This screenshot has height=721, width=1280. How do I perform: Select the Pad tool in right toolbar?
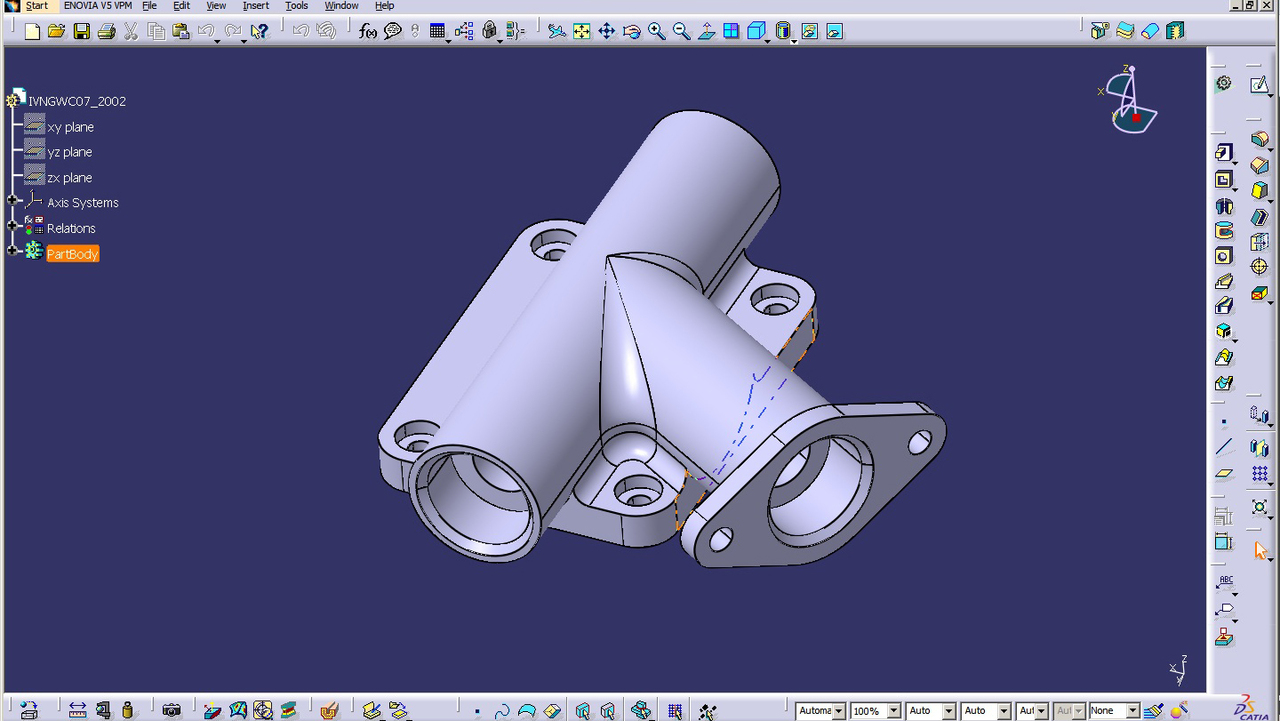(x=1224, y=152)
